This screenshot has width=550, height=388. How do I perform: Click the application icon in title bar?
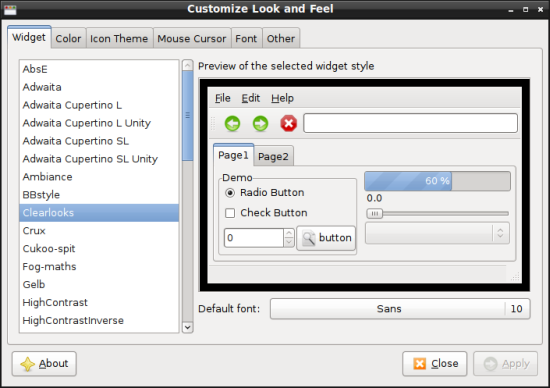click(x=10, y=9)
